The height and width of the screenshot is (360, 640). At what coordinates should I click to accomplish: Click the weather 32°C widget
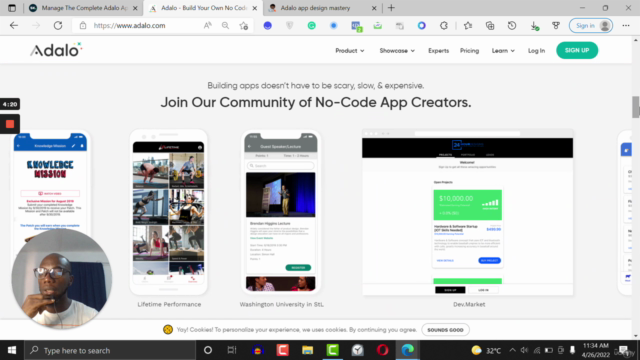[486, 350]
